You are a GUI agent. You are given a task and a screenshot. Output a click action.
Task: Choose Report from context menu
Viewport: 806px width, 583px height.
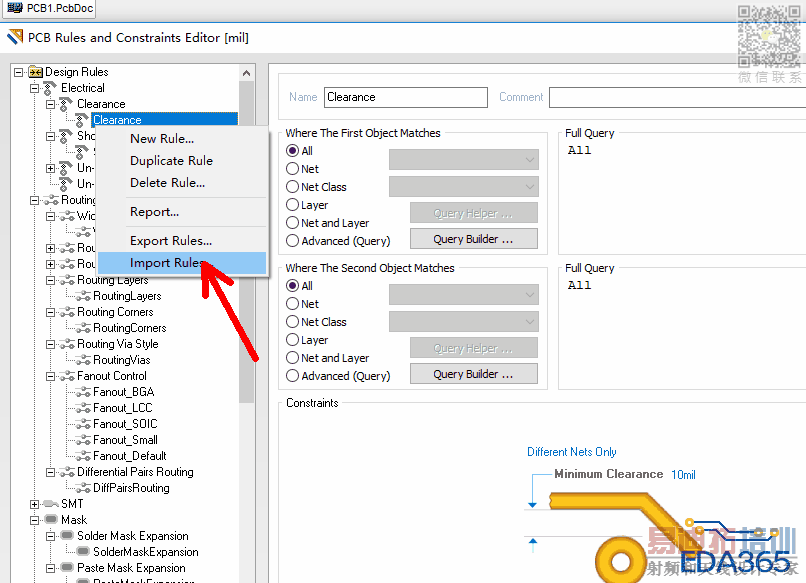(182, 212)
